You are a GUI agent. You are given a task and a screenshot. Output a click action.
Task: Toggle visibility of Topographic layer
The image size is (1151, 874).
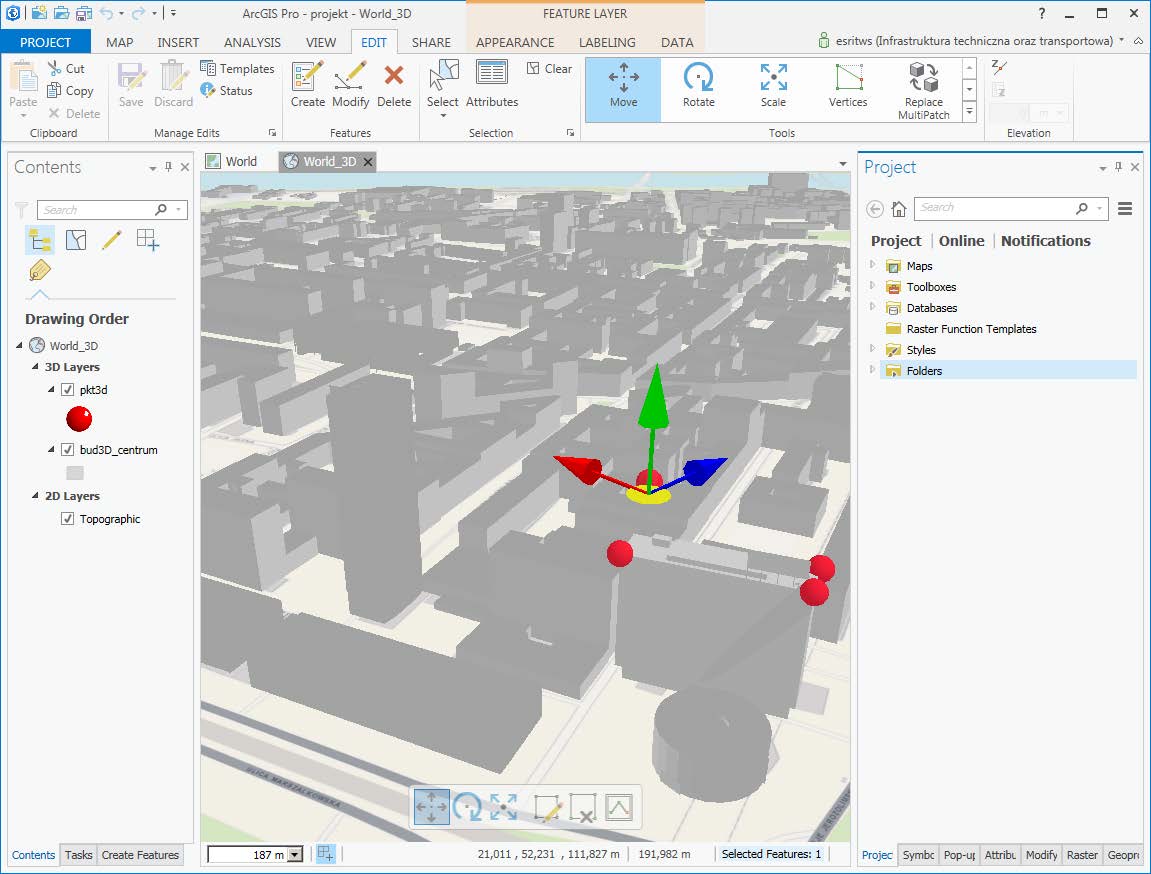[68, 519]
